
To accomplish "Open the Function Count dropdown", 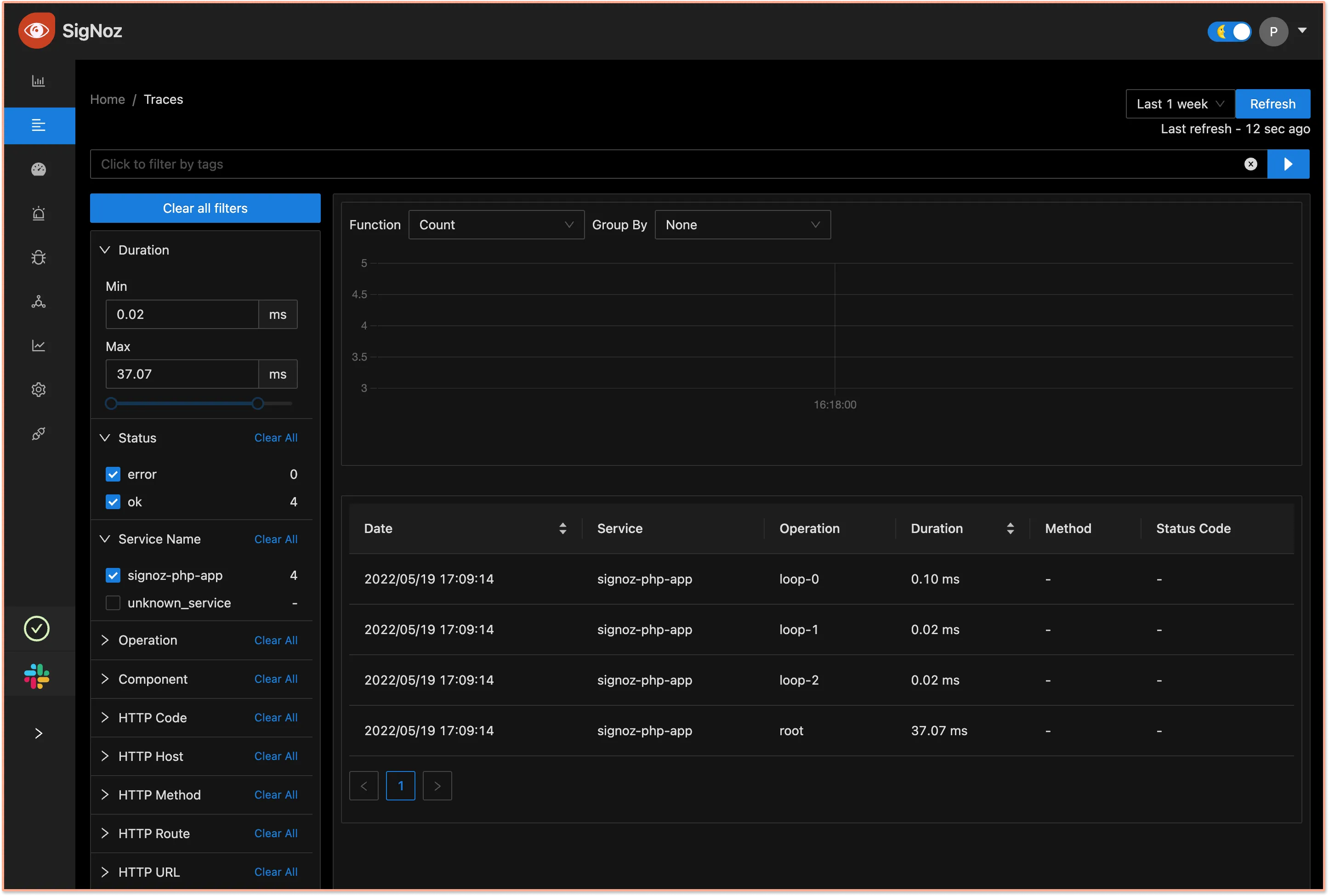I will pyautogui.click(x=496, y=225).
